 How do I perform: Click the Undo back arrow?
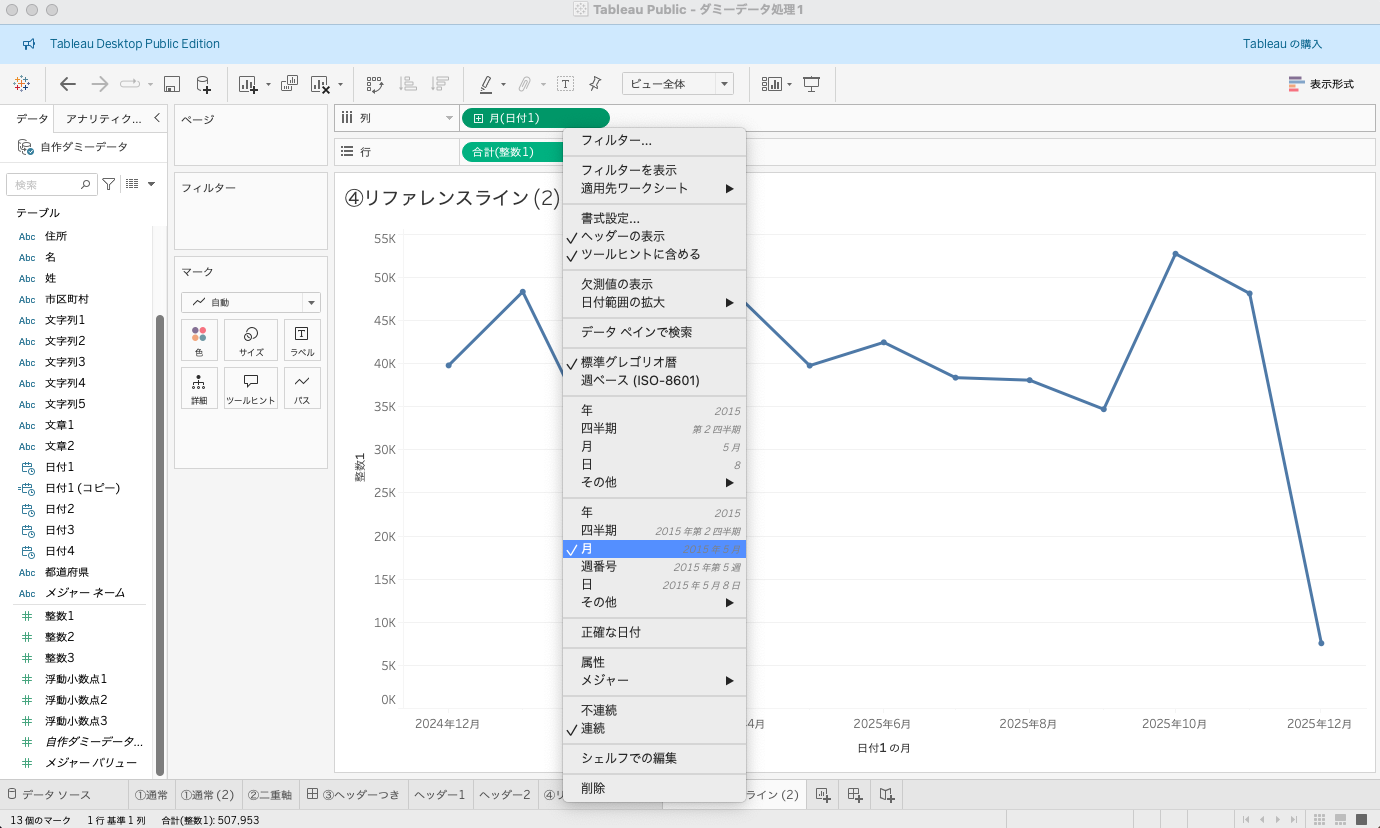coord(68,84)
